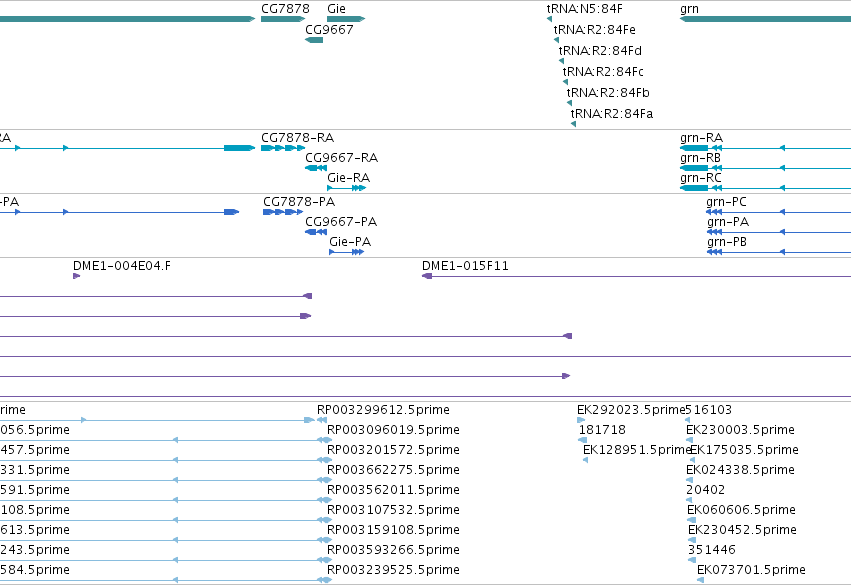Select RP003662275.5prime EST label
Screen dimensions: 851x585
(393, 470)
